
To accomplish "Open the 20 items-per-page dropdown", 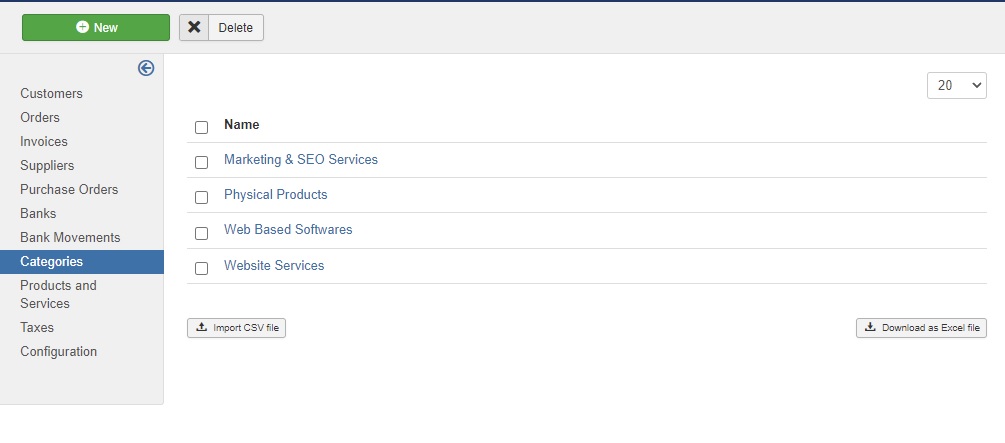I will coord(956,86).
